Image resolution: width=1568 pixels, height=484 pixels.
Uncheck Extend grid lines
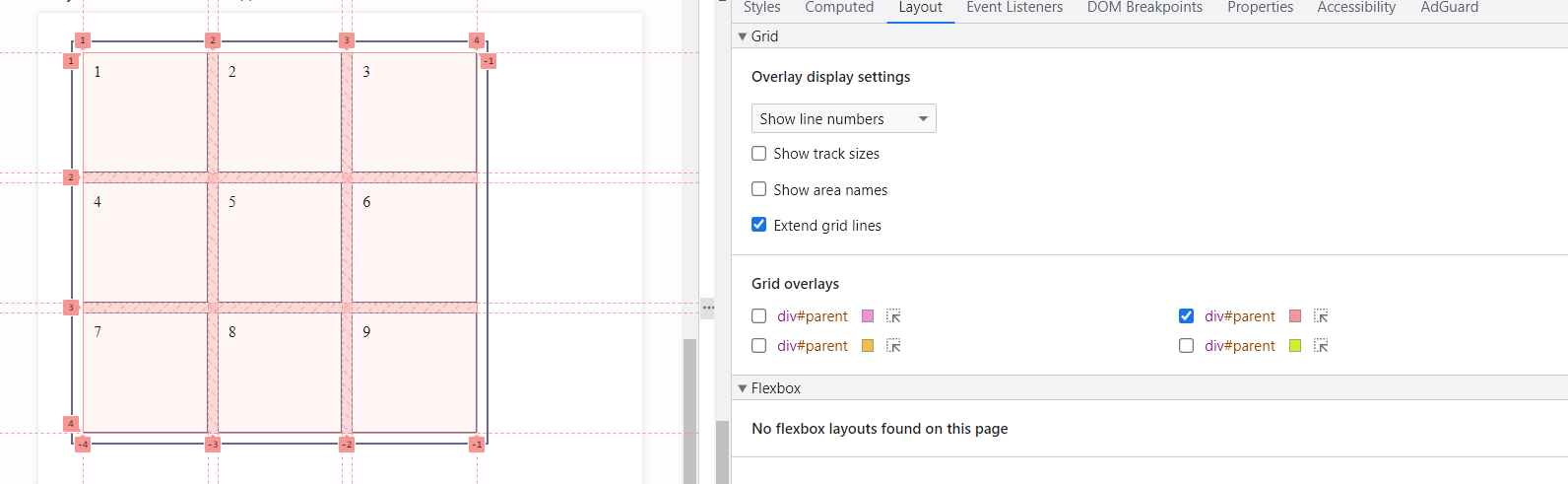(759, 225)
